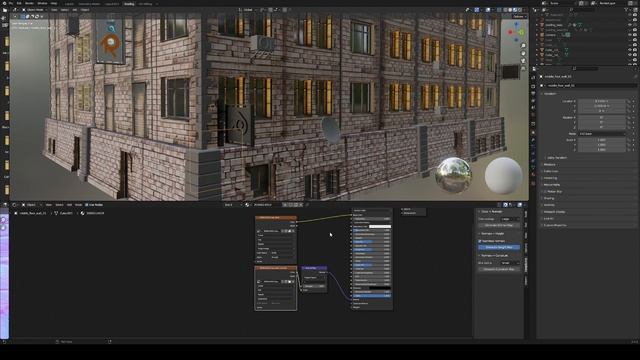Open the Material properties tab
The width and height of the screenshot is (640, 360).
tap(533, 175)
